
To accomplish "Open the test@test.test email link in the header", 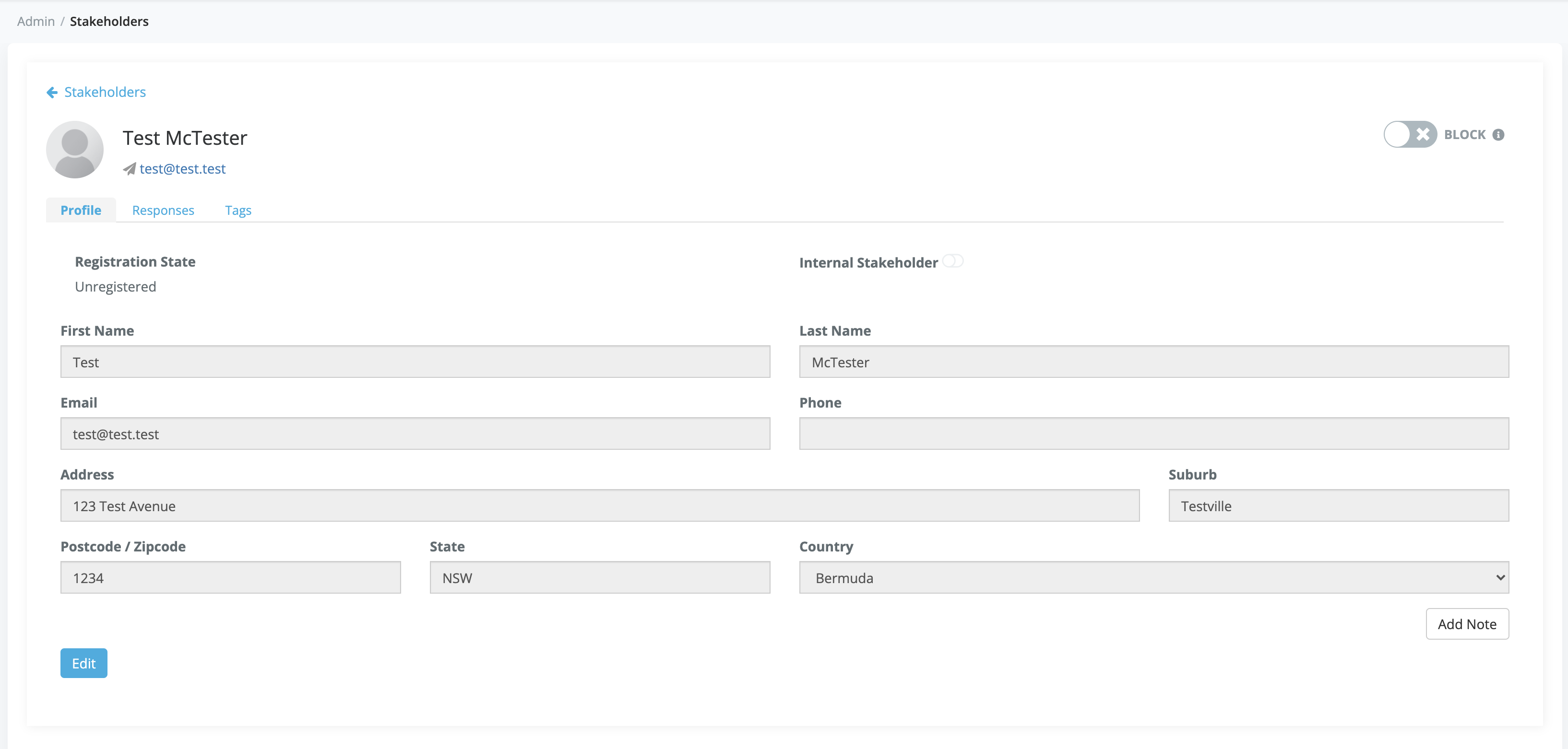I will click(183, 169).
